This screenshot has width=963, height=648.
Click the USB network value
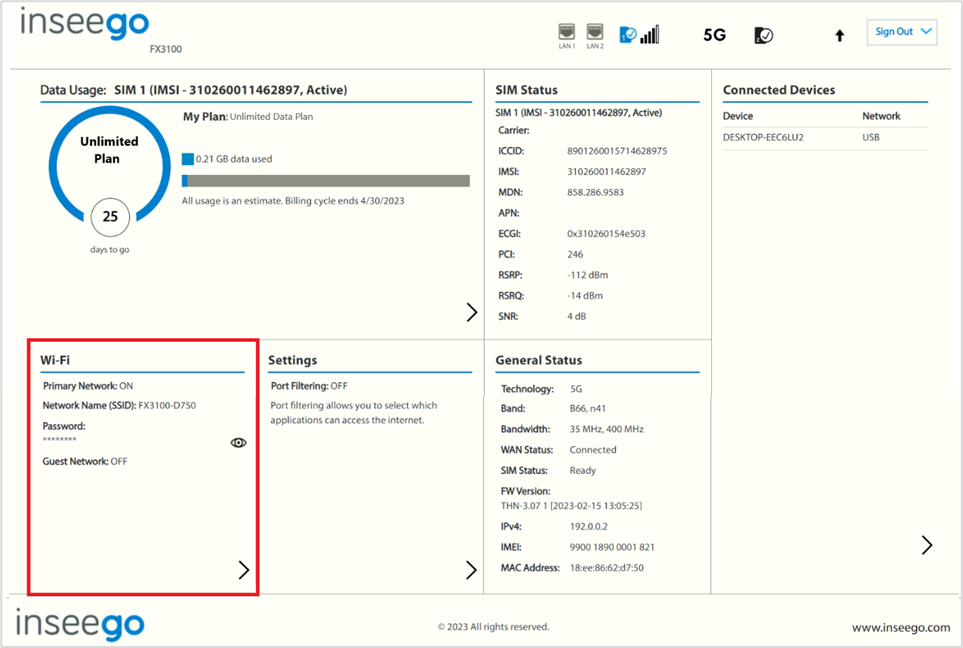tap(870, 138)
